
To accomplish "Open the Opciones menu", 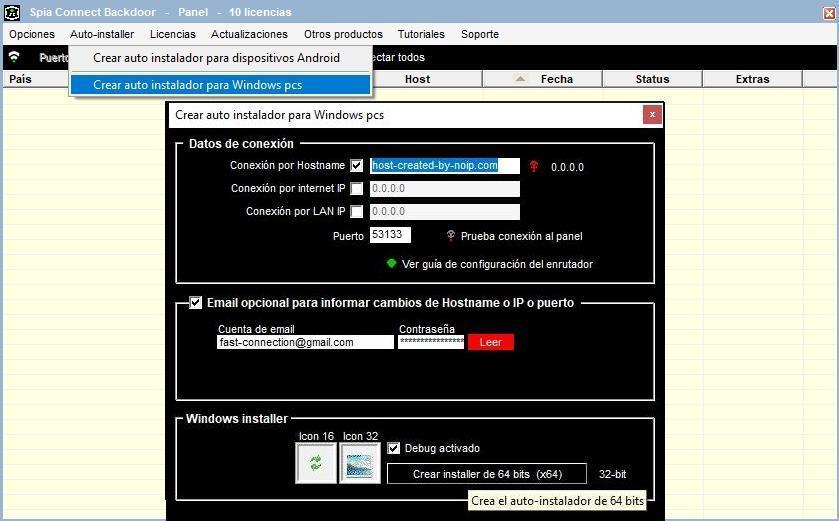I will pos(32,34).
